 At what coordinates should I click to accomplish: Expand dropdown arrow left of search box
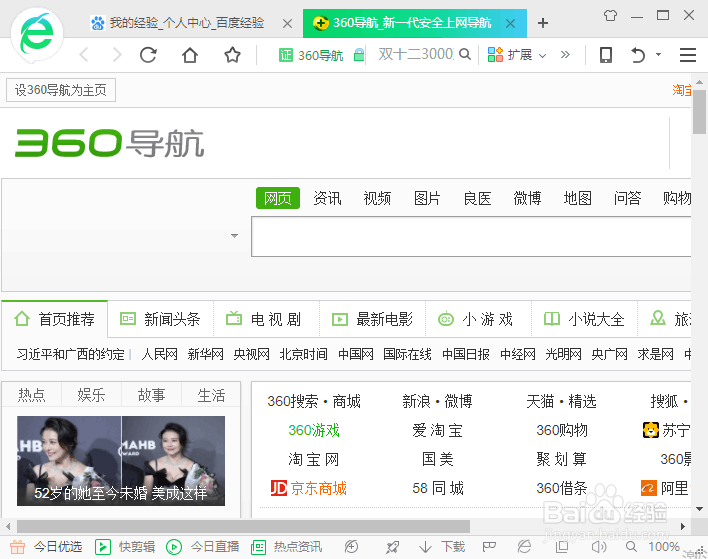[234, 236]
